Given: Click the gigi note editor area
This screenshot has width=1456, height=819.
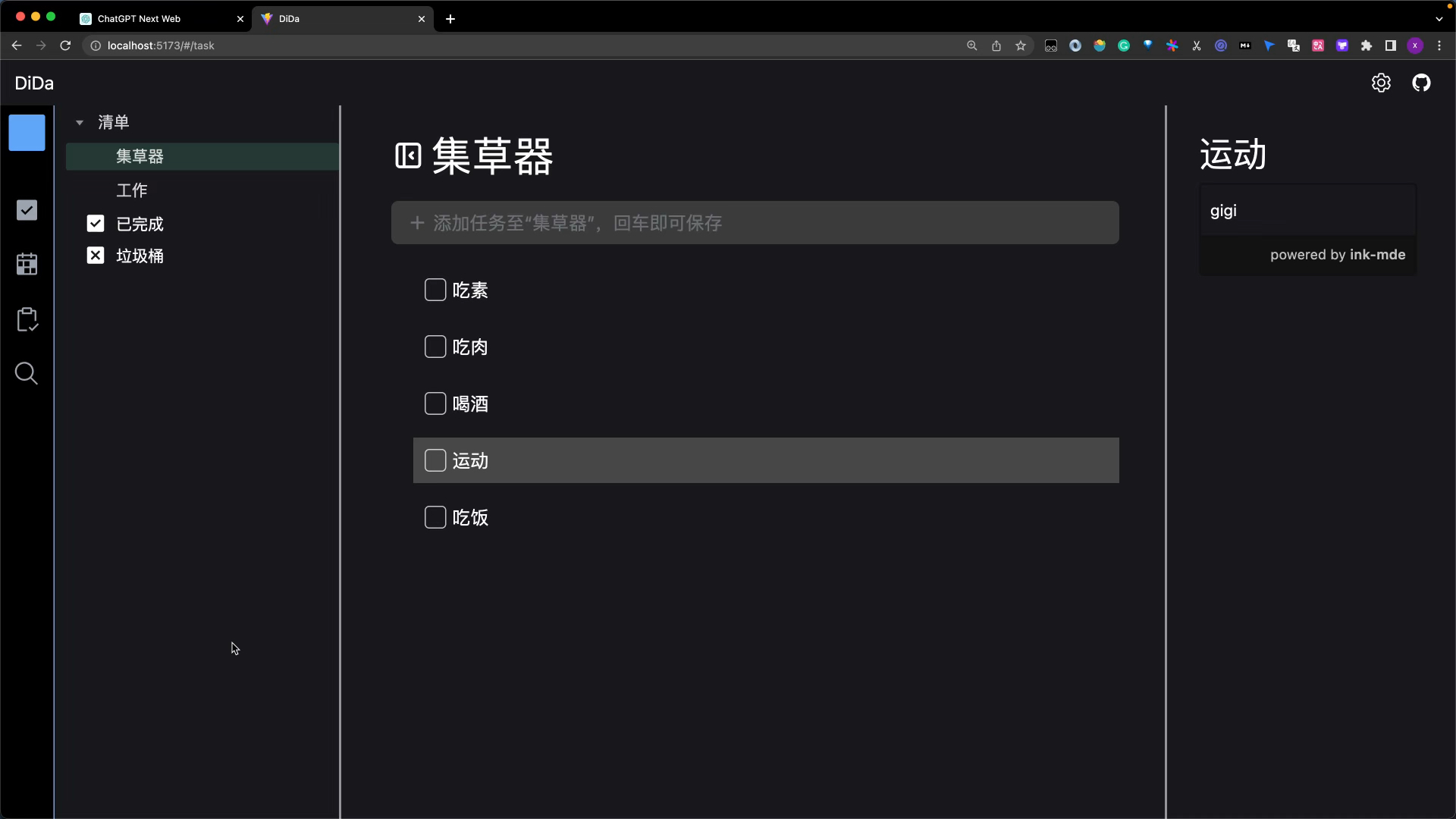Looking at the screenshot, I should pyautogui.click(x=1308, y=211).
